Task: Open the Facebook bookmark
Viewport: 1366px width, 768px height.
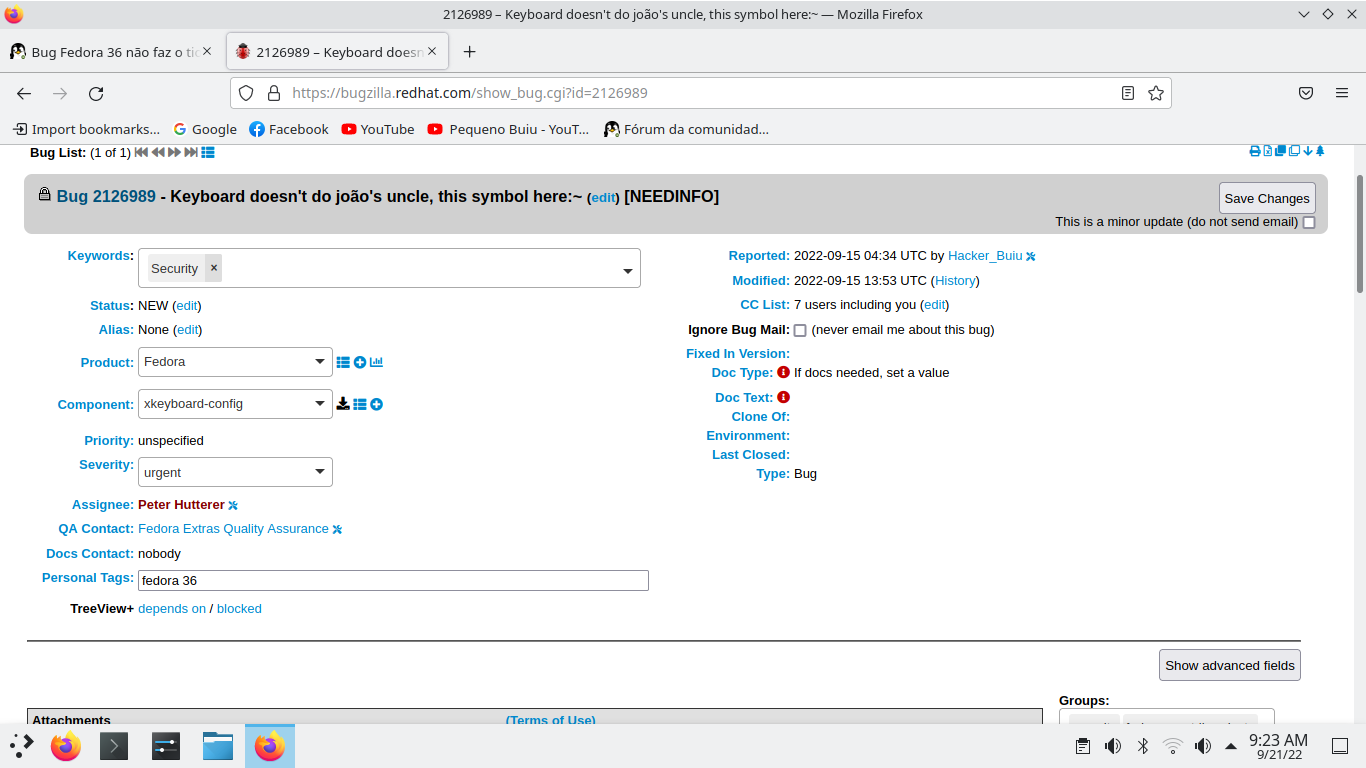Action: click(x=289, y=129)
